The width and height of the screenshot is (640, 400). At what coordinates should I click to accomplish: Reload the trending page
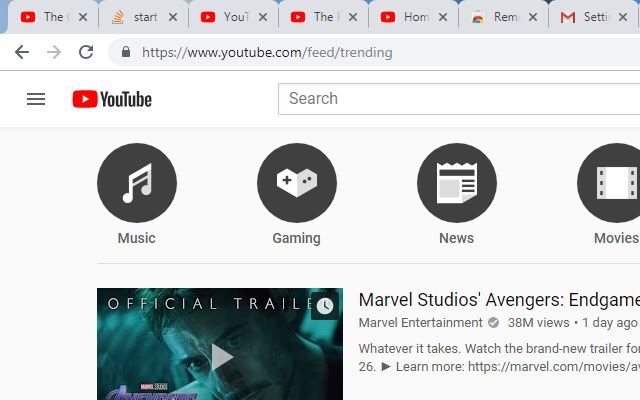pos(86,52)
